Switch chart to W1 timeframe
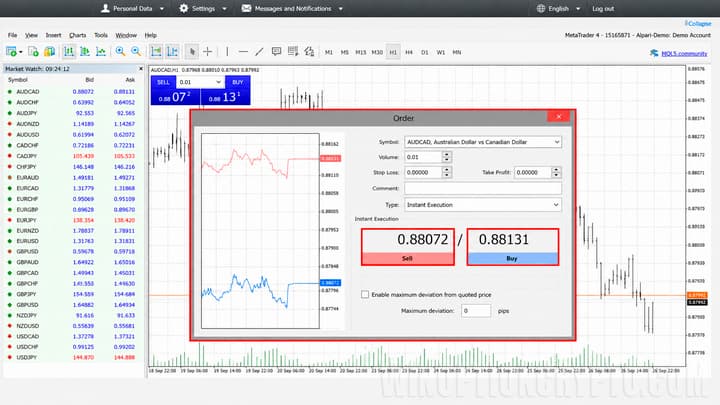The height and width of the screenshot is (405, 720). click(x=441, y=52)
